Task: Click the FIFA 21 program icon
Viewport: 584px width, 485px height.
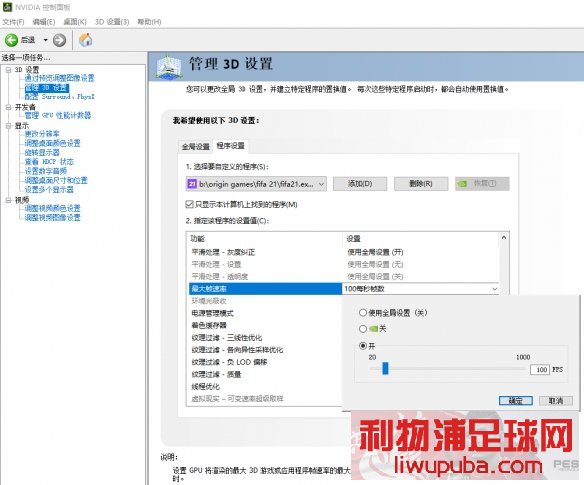Action: pyautogui.click(x=192, y=184)
